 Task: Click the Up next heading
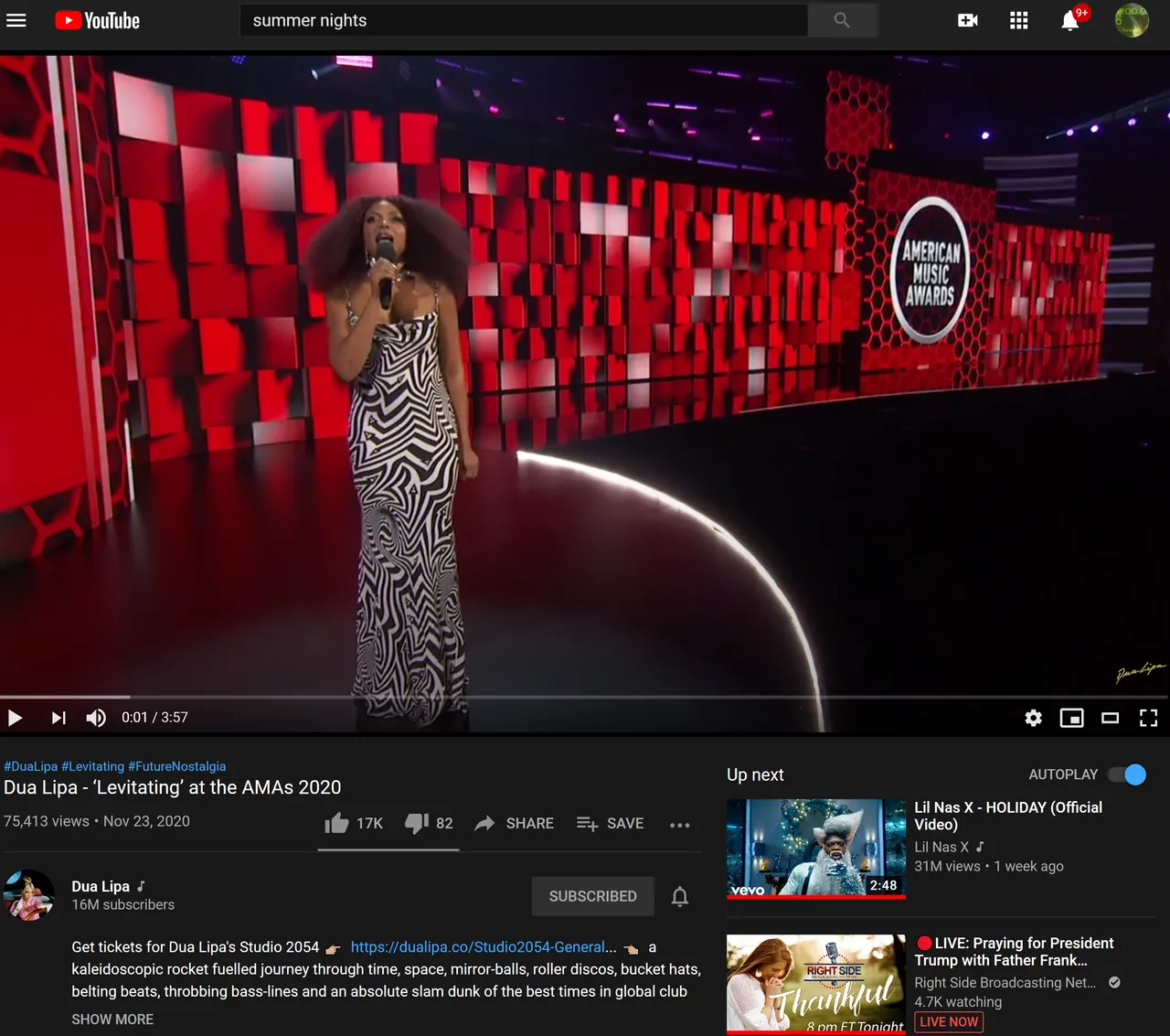pyautogui.click(x=755, y=774)
